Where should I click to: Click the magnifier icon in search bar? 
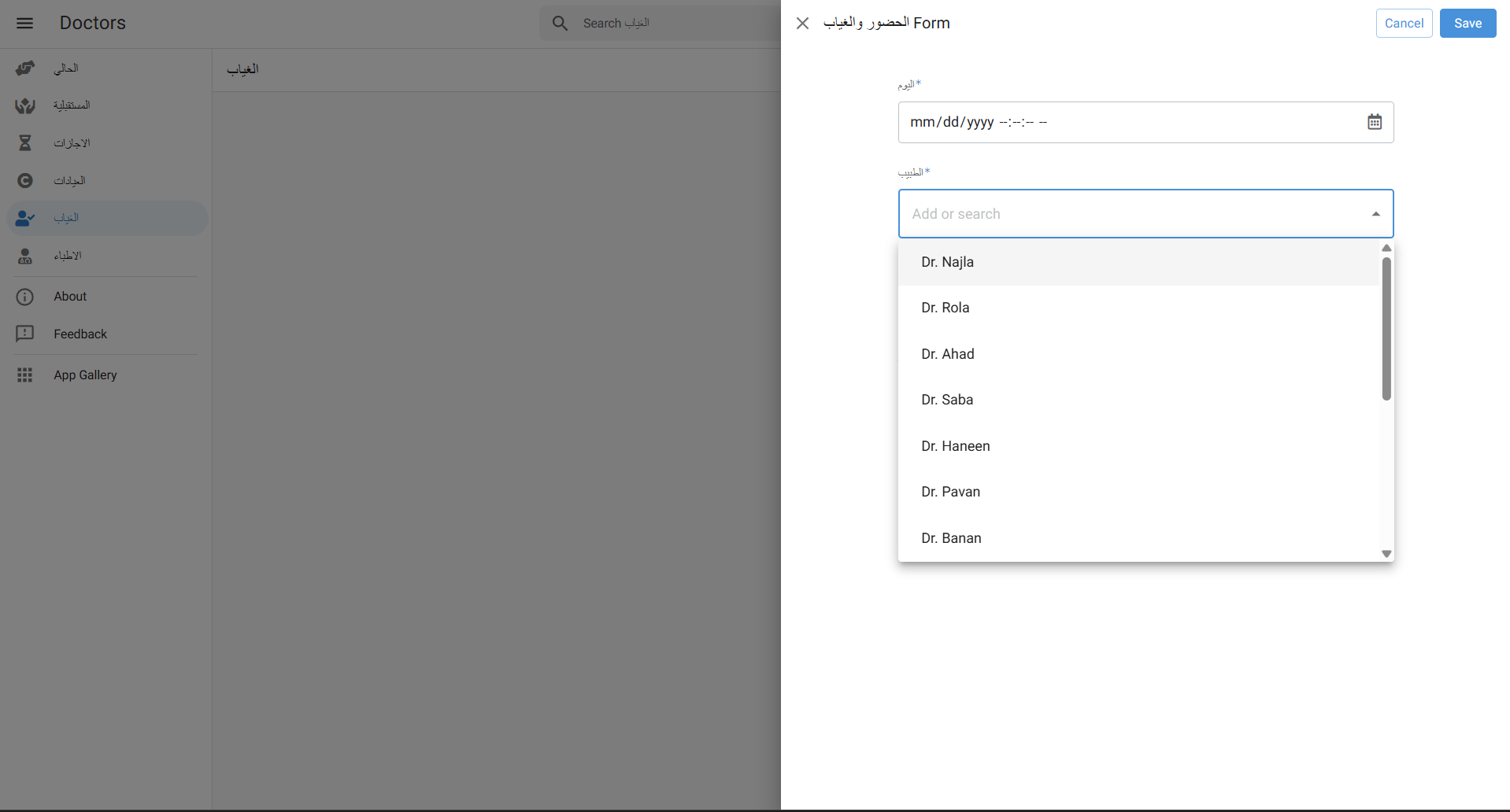pyautogui.click(x=560, y=24)
